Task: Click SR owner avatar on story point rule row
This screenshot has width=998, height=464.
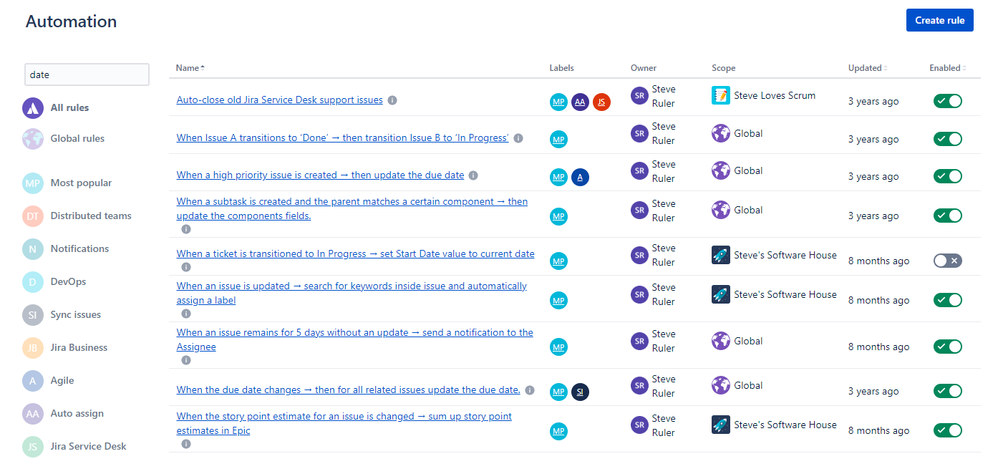Action: 639,425
